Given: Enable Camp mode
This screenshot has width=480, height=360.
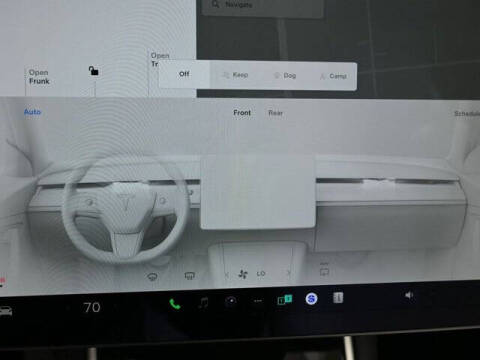Looking at the screenshot, I should tap(333, 76).
